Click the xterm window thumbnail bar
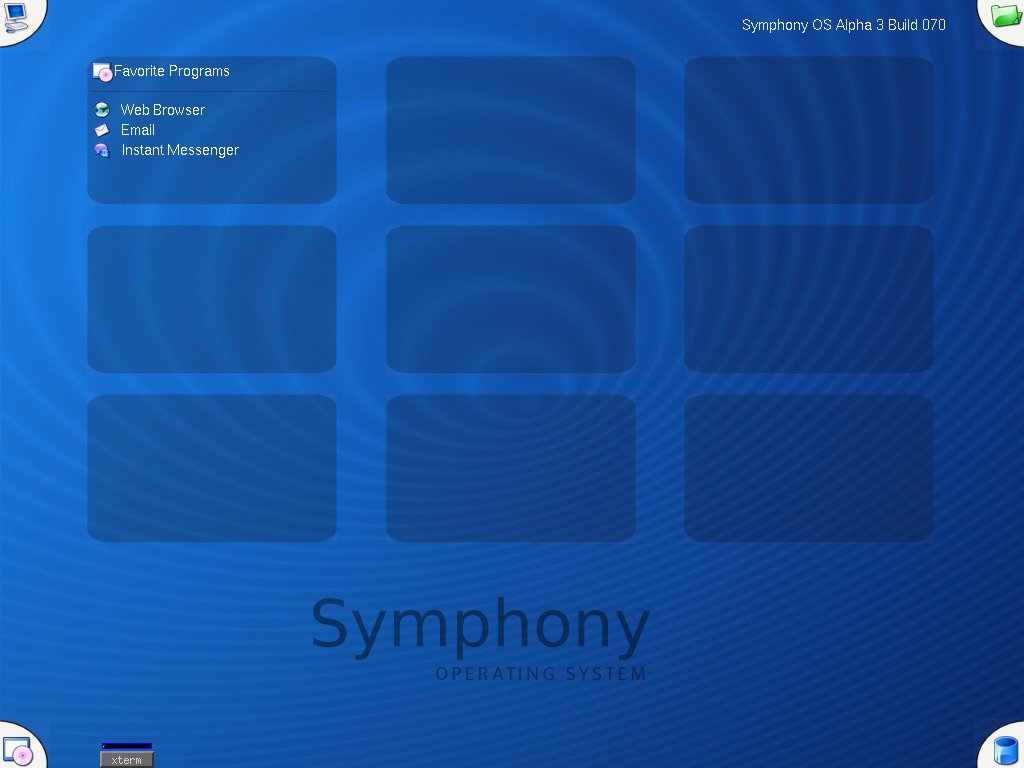 pos(127,746)
